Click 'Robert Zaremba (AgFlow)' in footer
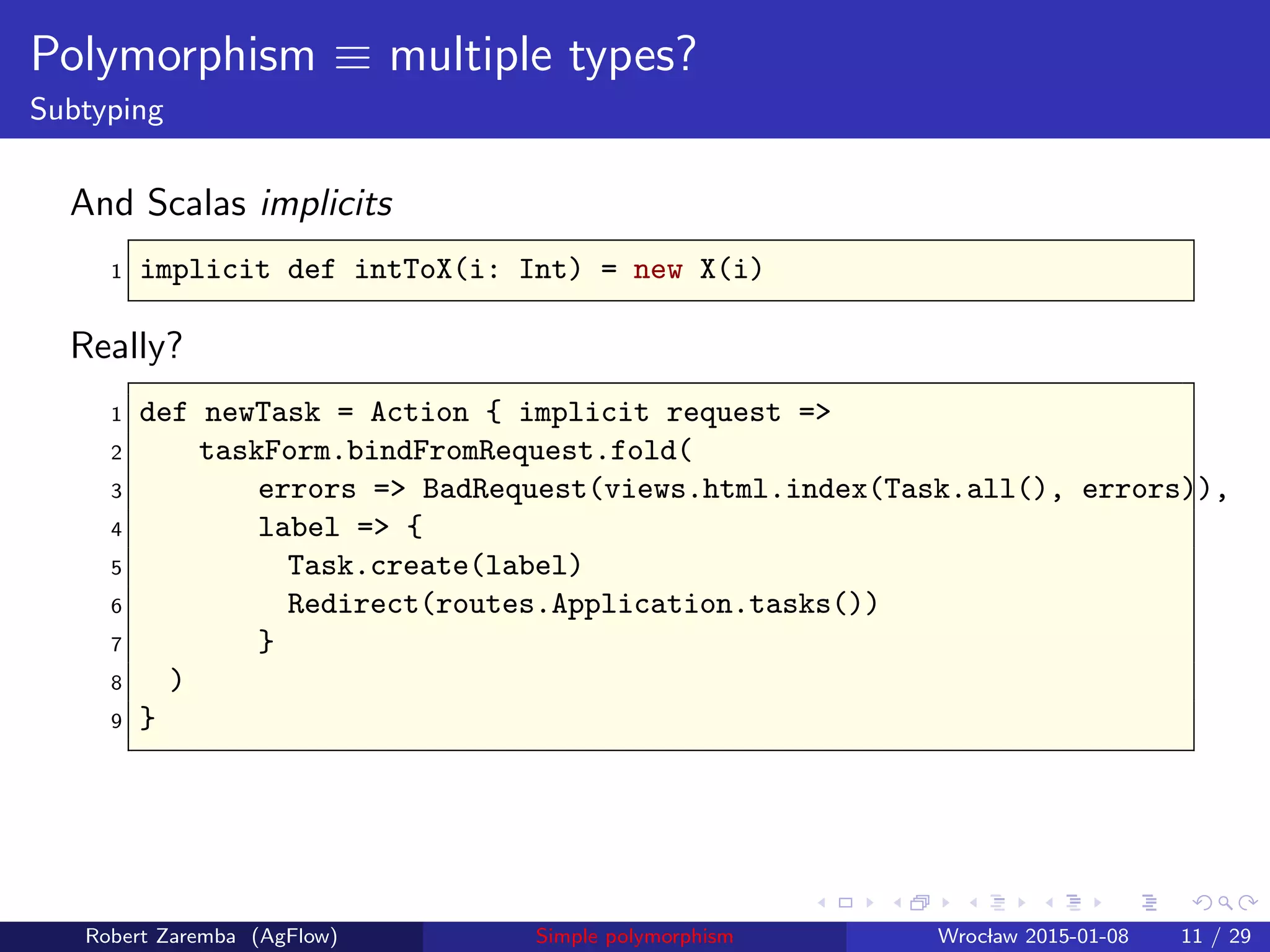Screen dimensions: 1270x952 (x=211, y=936)
